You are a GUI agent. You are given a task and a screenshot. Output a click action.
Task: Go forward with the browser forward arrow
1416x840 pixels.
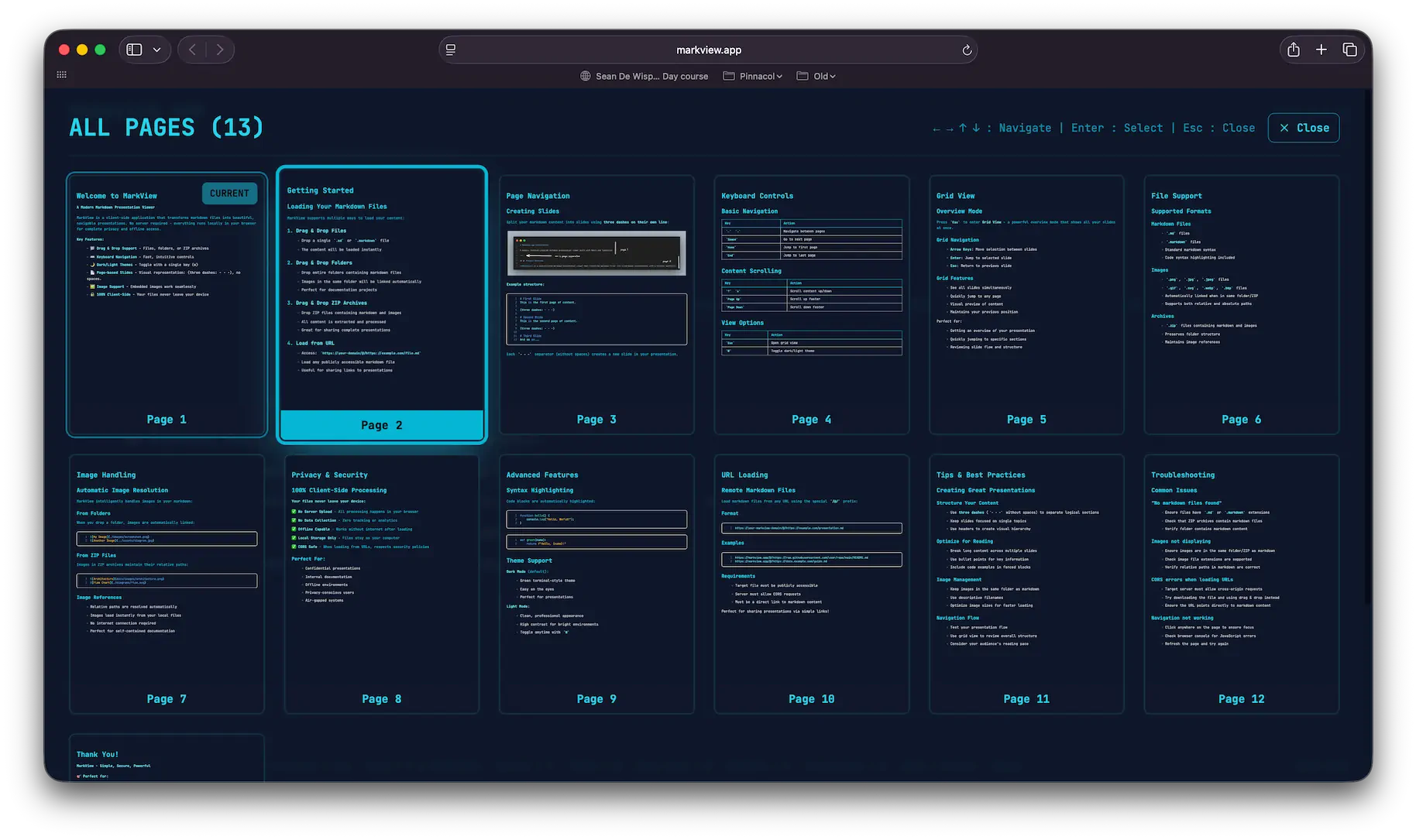pyautogui.click(x=220, y=50)
